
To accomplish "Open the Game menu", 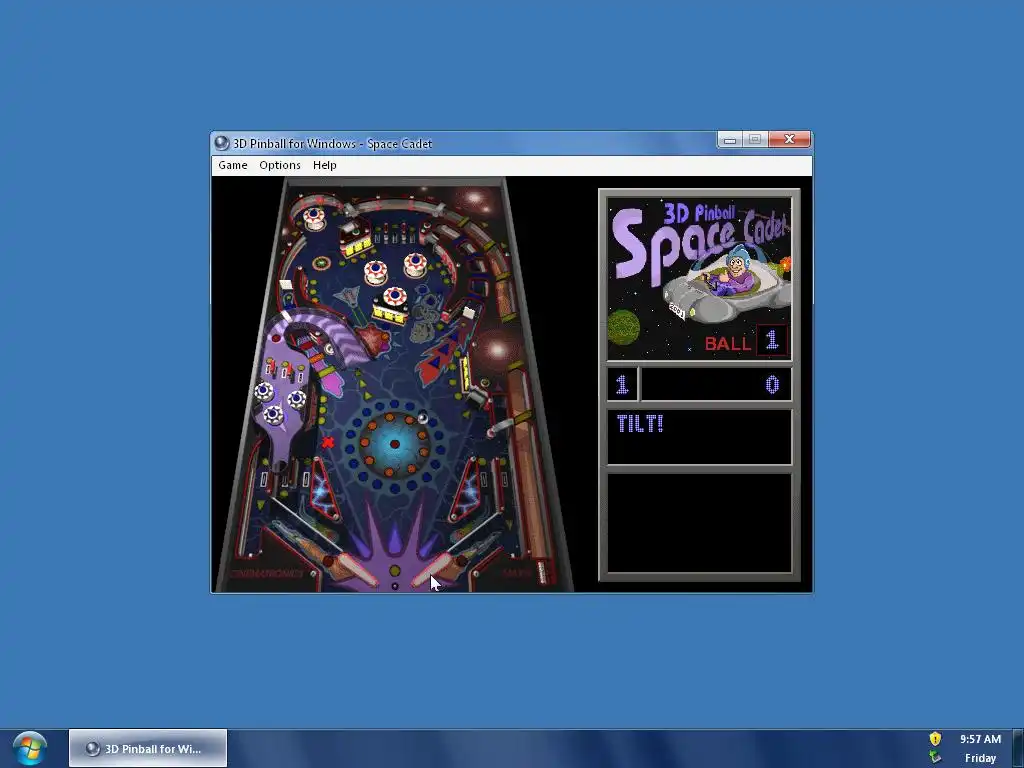I will [x=232, y=165].
